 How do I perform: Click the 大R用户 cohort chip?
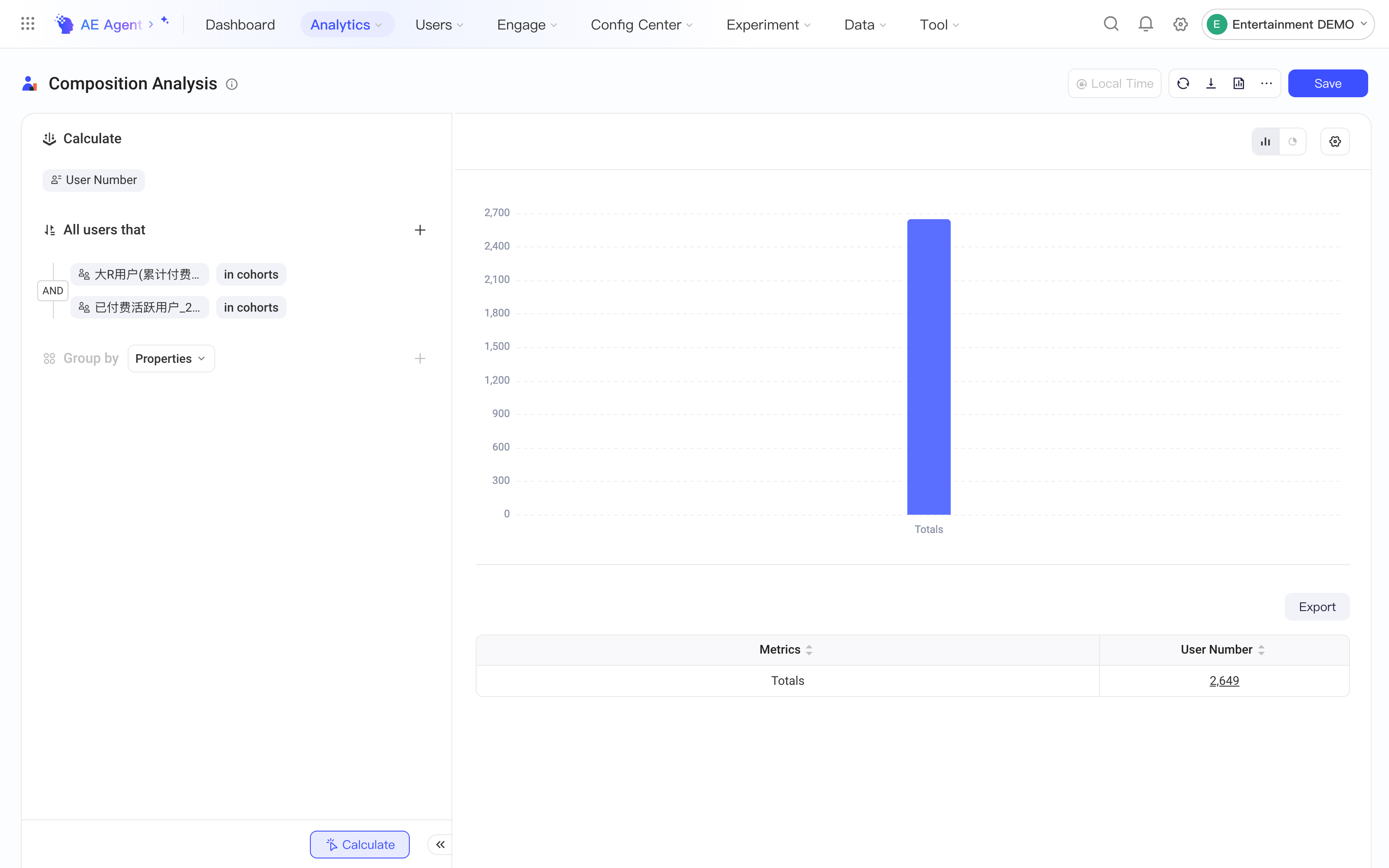pos(139,274)
